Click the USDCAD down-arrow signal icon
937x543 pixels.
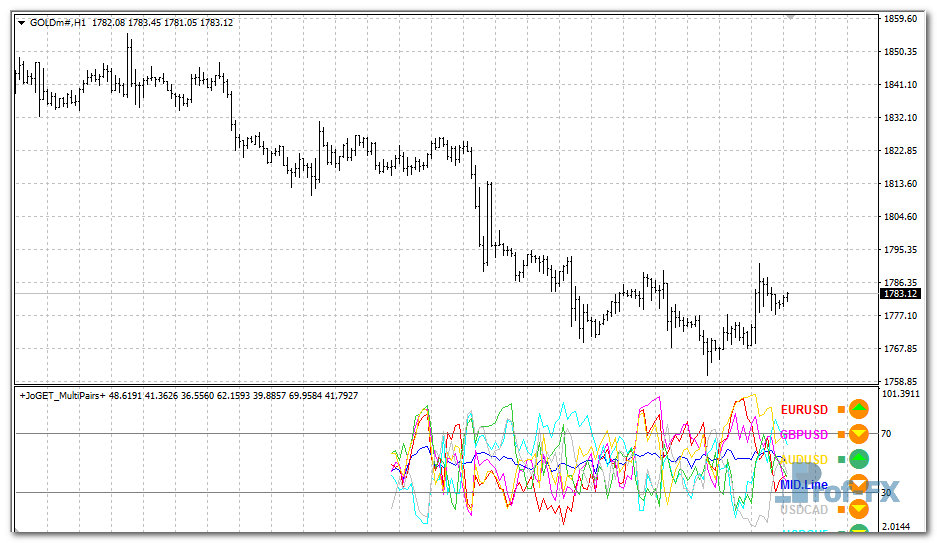(x=858, y=510)
